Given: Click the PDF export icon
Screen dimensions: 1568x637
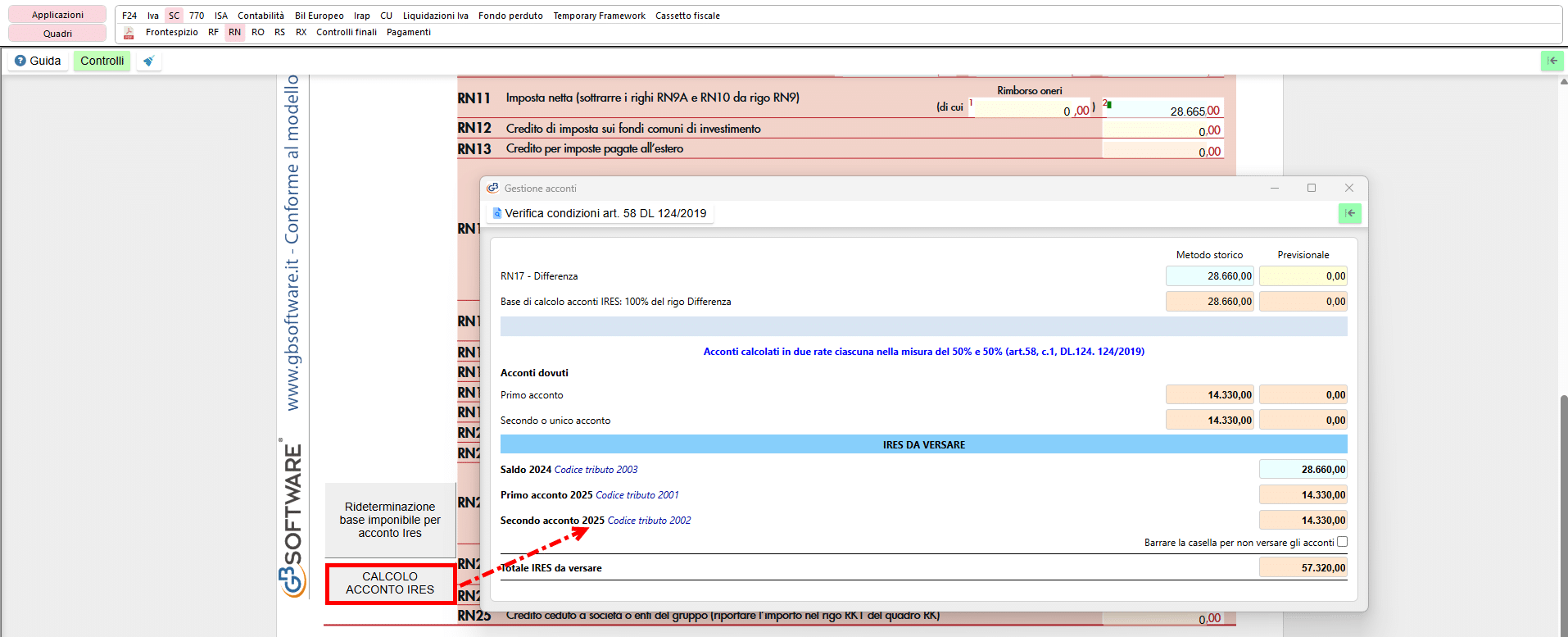Looking at the screenshot, I should (129, 33).
